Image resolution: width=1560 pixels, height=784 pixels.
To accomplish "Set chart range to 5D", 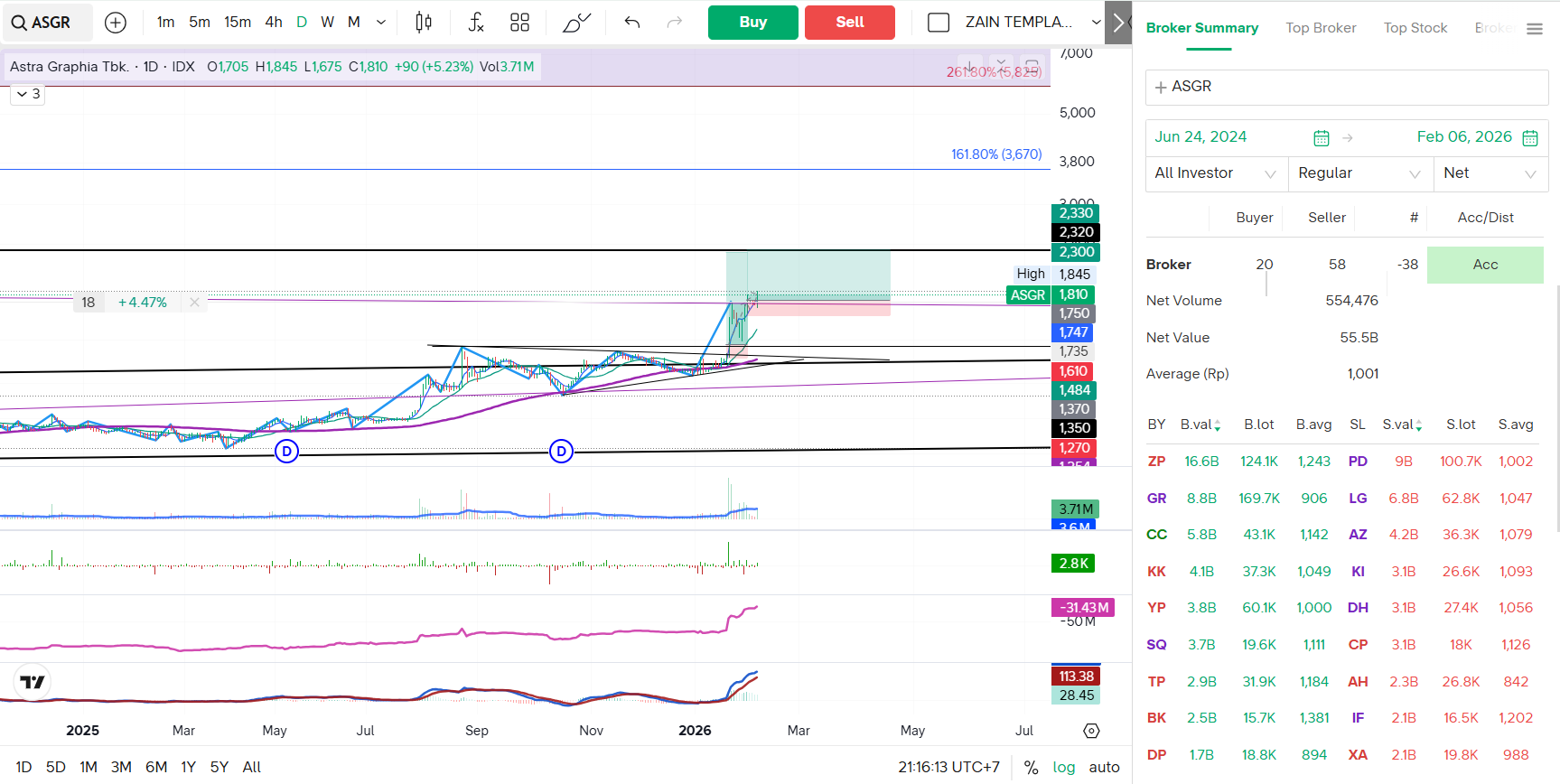I will 56,768.
